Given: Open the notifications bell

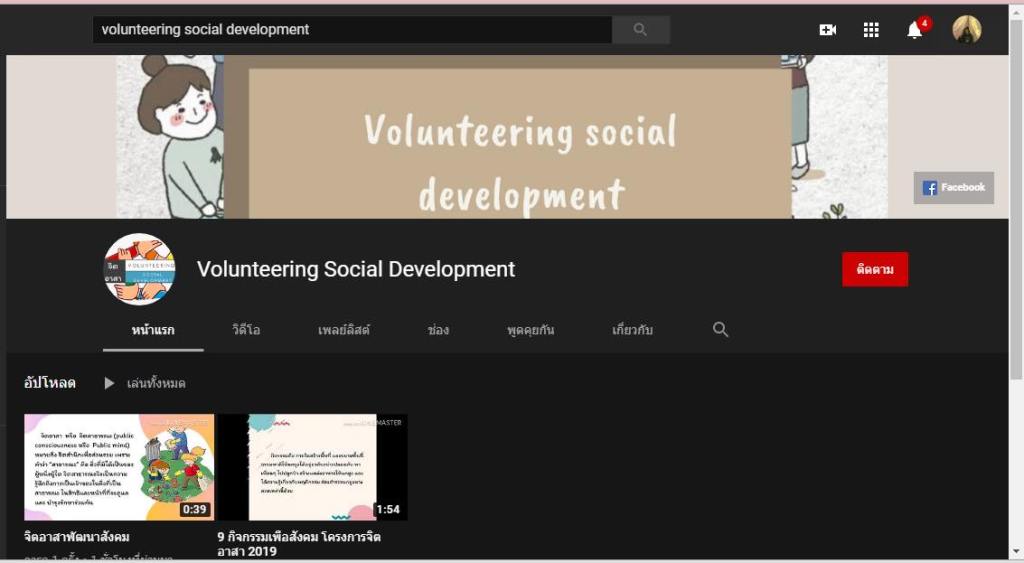Looking at the screenshot, I should pyautogui.click(x=915, y=30).
